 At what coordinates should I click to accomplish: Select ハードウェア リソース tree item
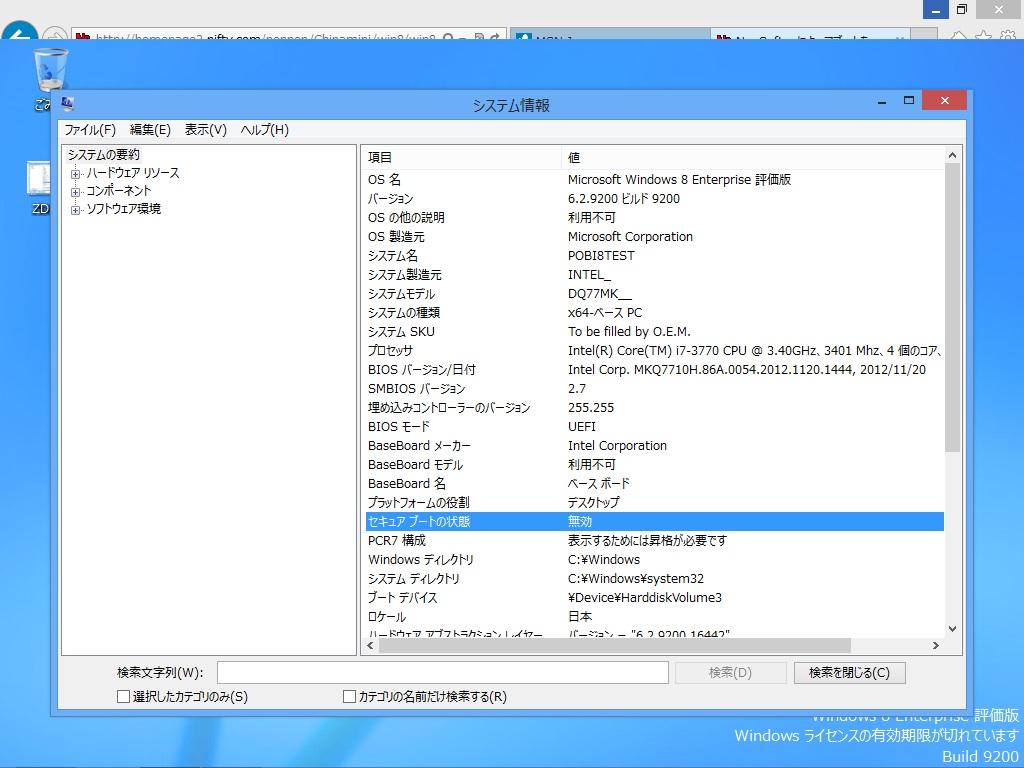[133, 173]
